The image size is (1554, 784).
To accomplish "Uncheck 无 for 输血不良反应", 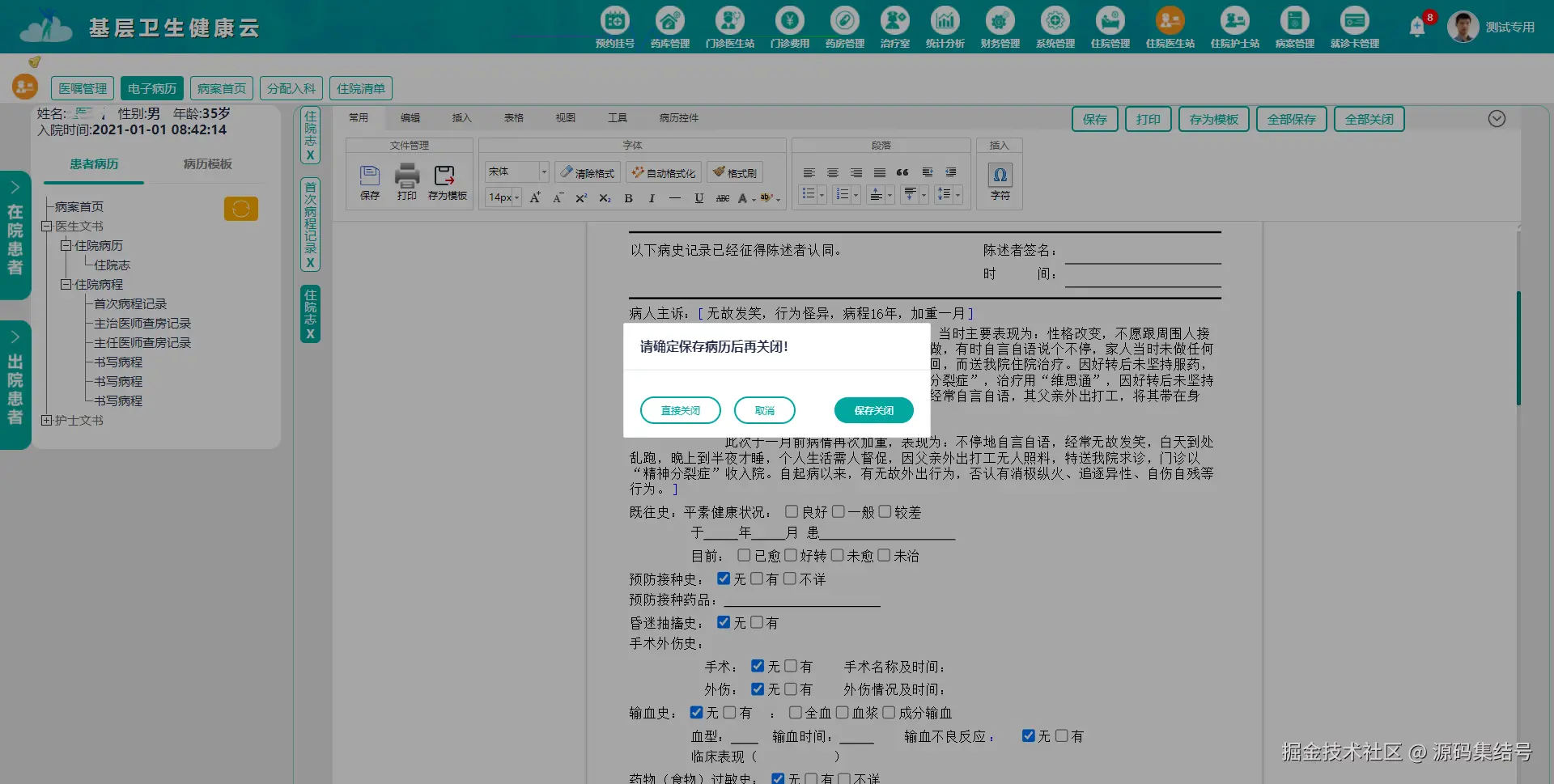I will tap(1029, 735).
